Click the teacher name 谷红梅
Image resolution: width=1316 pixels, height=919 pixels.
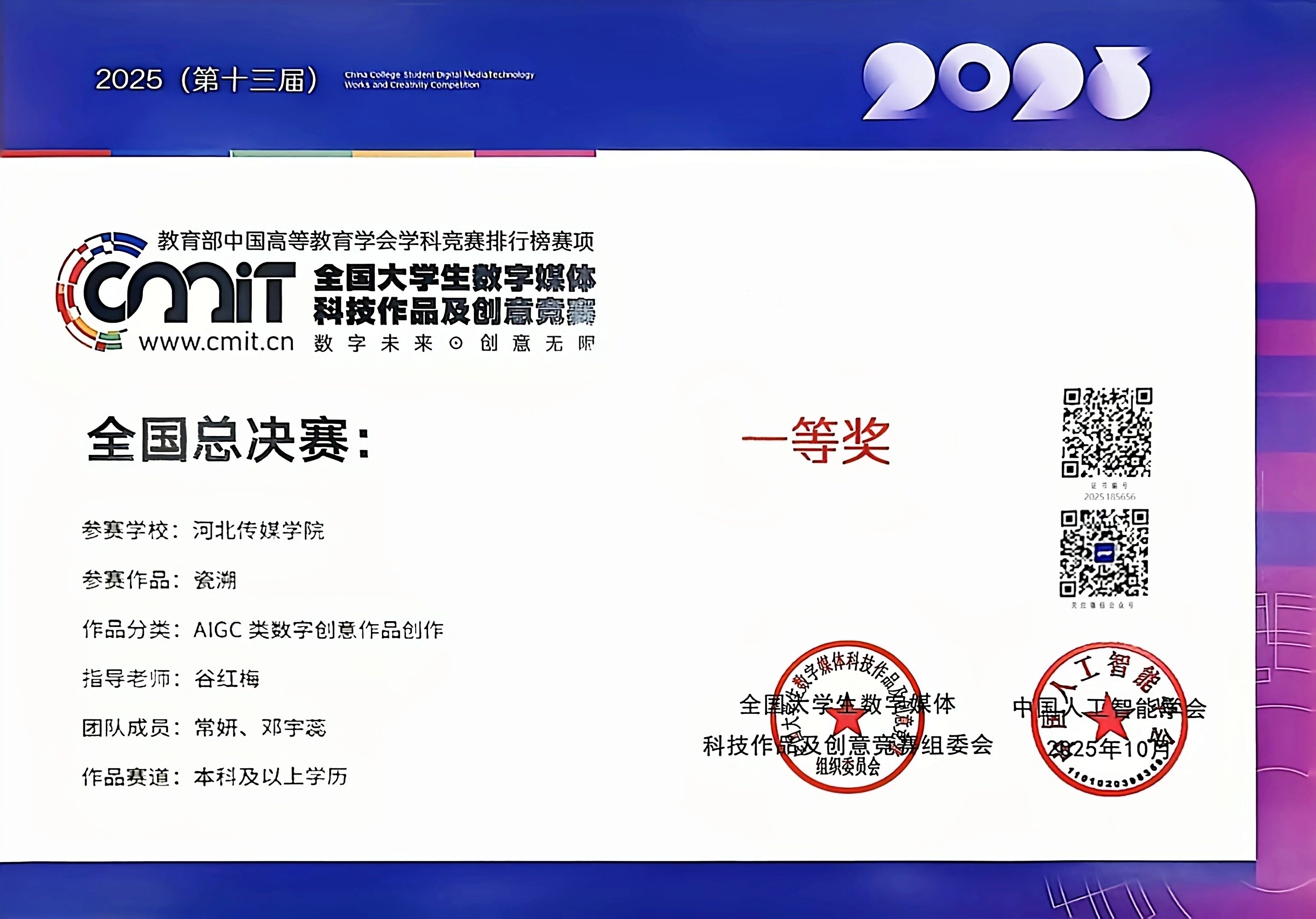click(x=226, y=679)
